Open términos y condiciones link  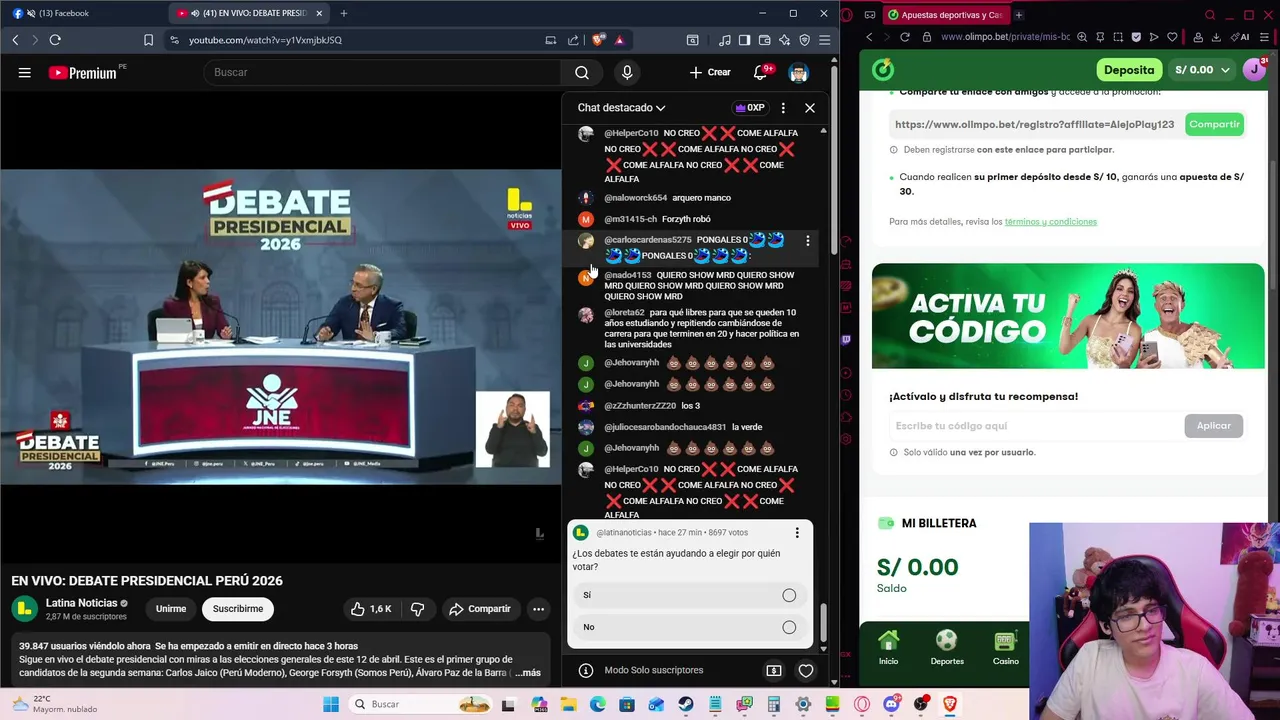(1051, 222)
